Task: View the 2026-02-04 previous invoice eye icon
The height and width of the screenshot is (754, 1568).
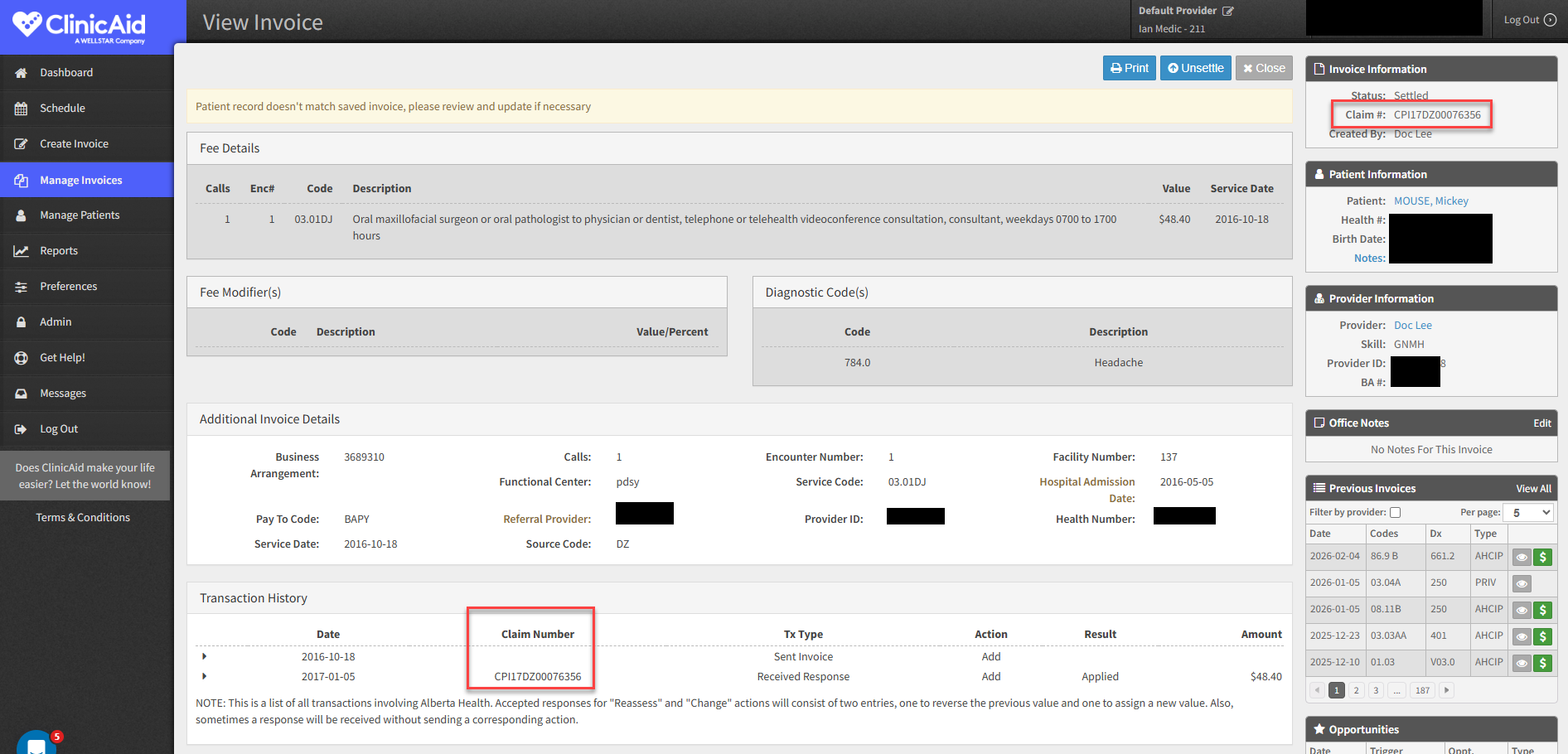Action: [1522, 557]
